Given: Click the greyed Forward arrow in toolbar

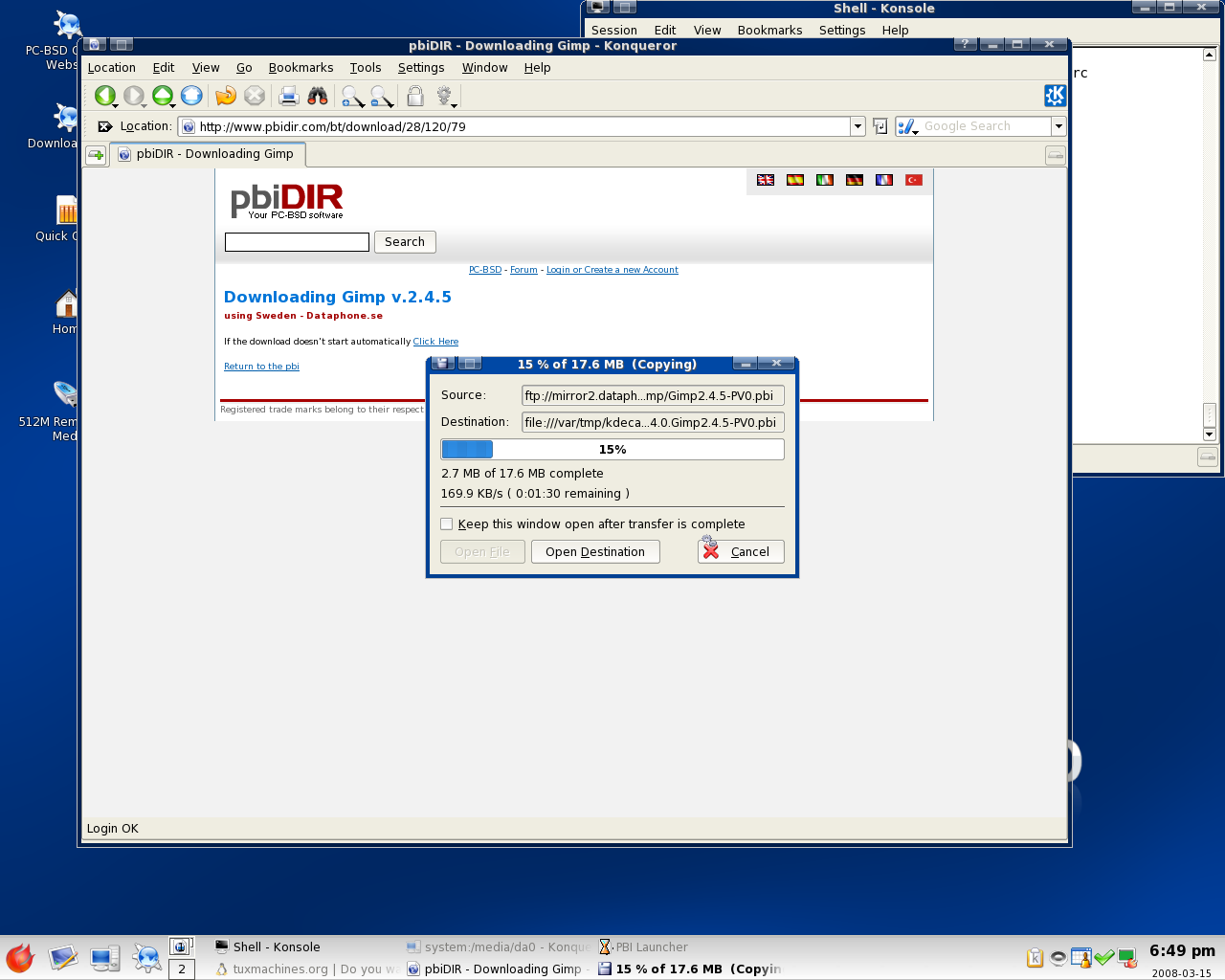Looking at the screenshot, I should (x=134, y=96).
